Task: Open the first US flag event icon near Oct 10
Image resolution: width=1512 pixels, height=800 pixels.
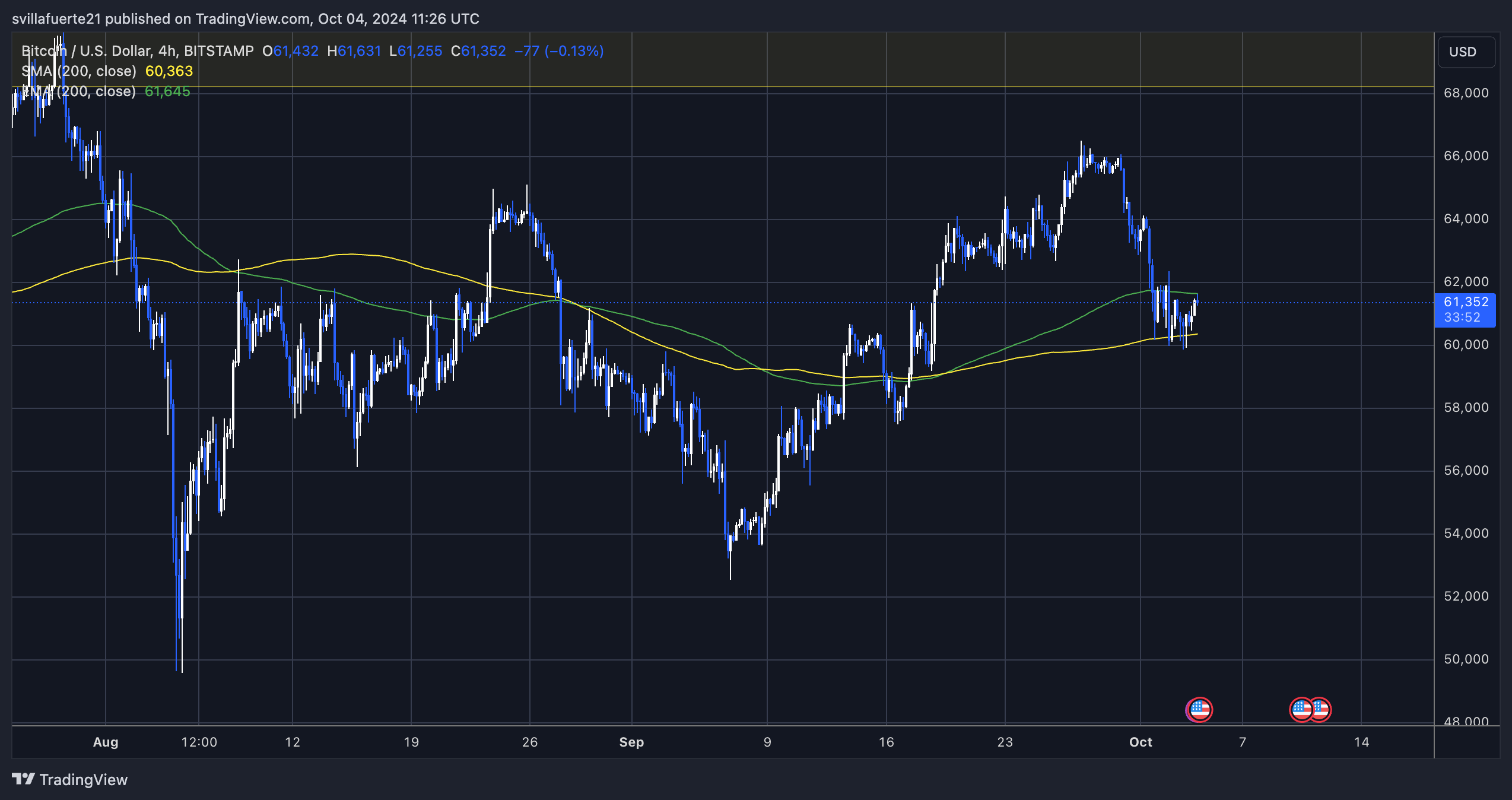Action: tap(1300, 709)
